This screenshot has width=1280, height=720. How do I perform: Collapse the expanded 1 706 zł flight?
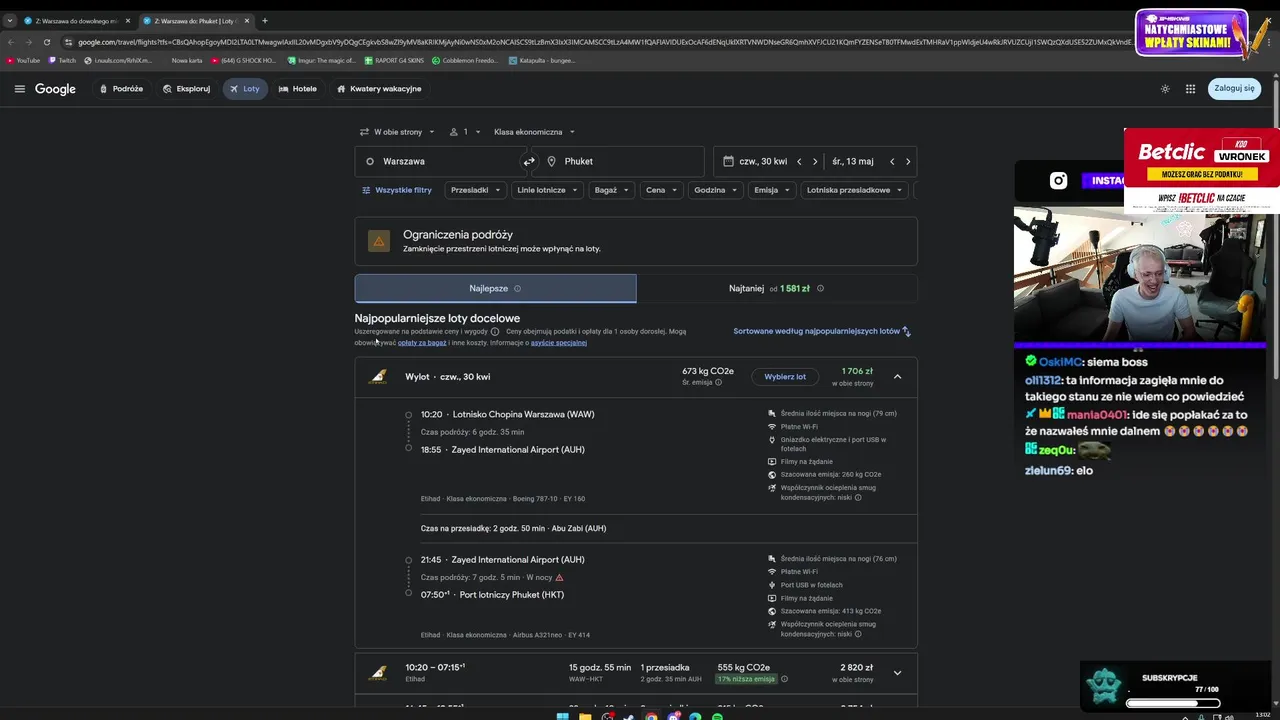(x=897, y=377)
